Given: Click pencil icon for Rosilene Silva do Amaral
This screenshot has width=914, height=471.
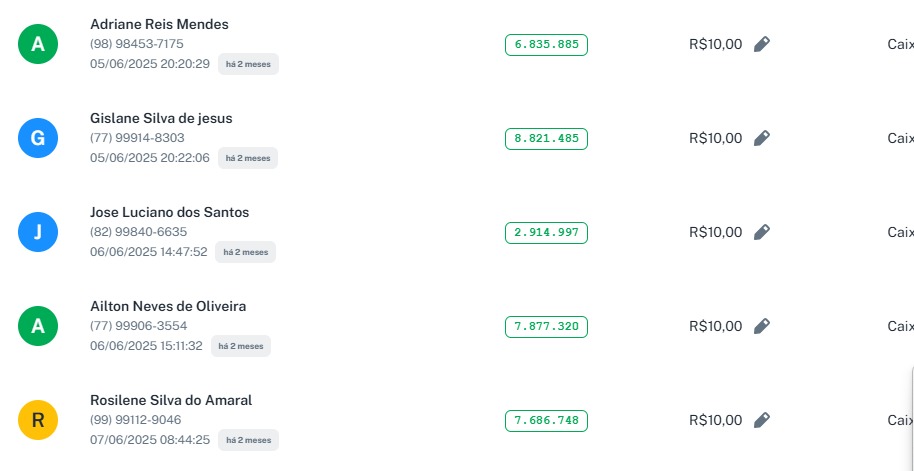Looking at the screenshot, I should click(x=762, y=420).
